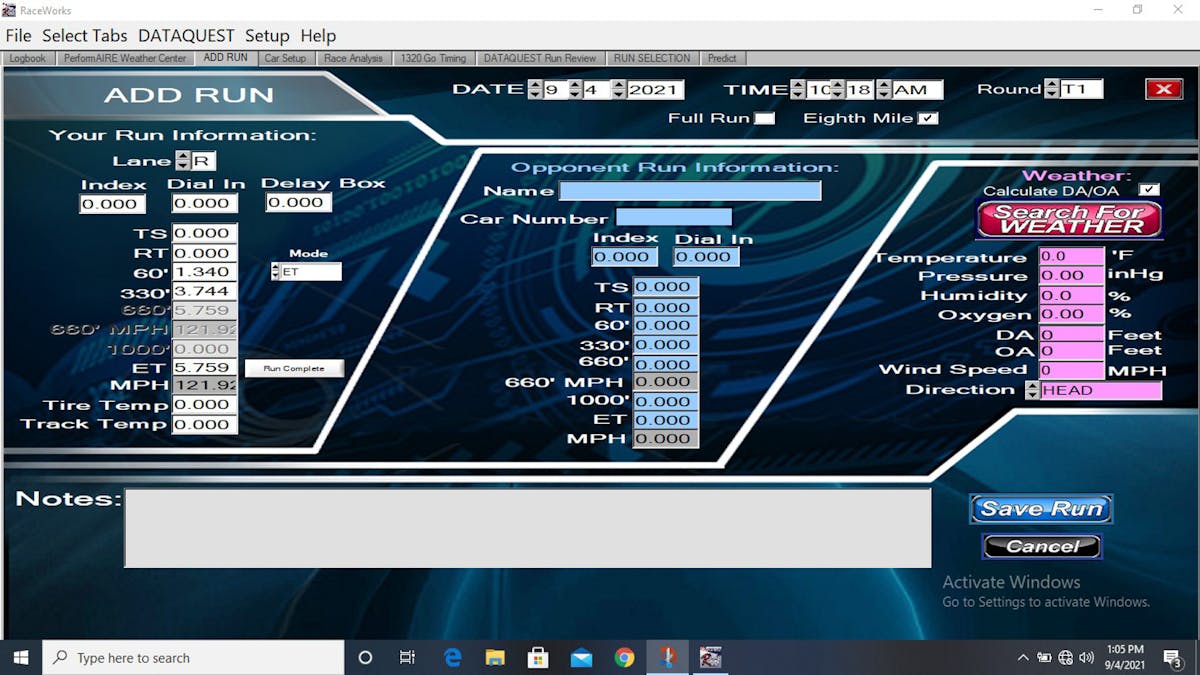Open the Mode ET selector

click(277, 271)
